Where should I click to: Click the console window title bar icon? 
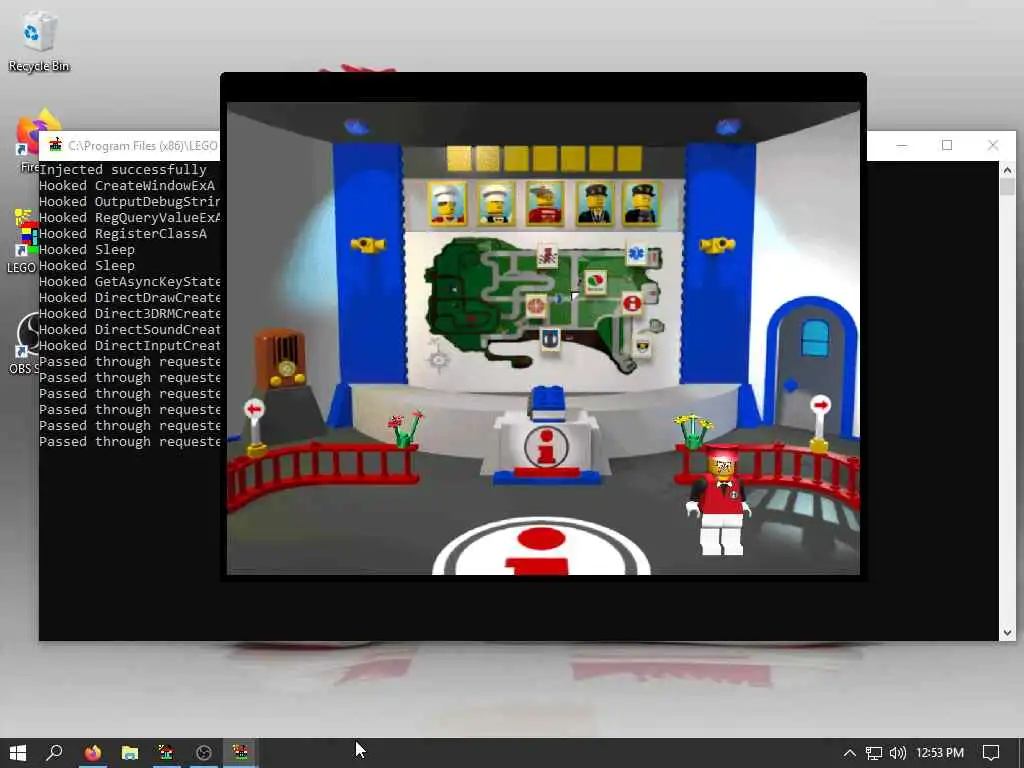[x=55, y=145]
